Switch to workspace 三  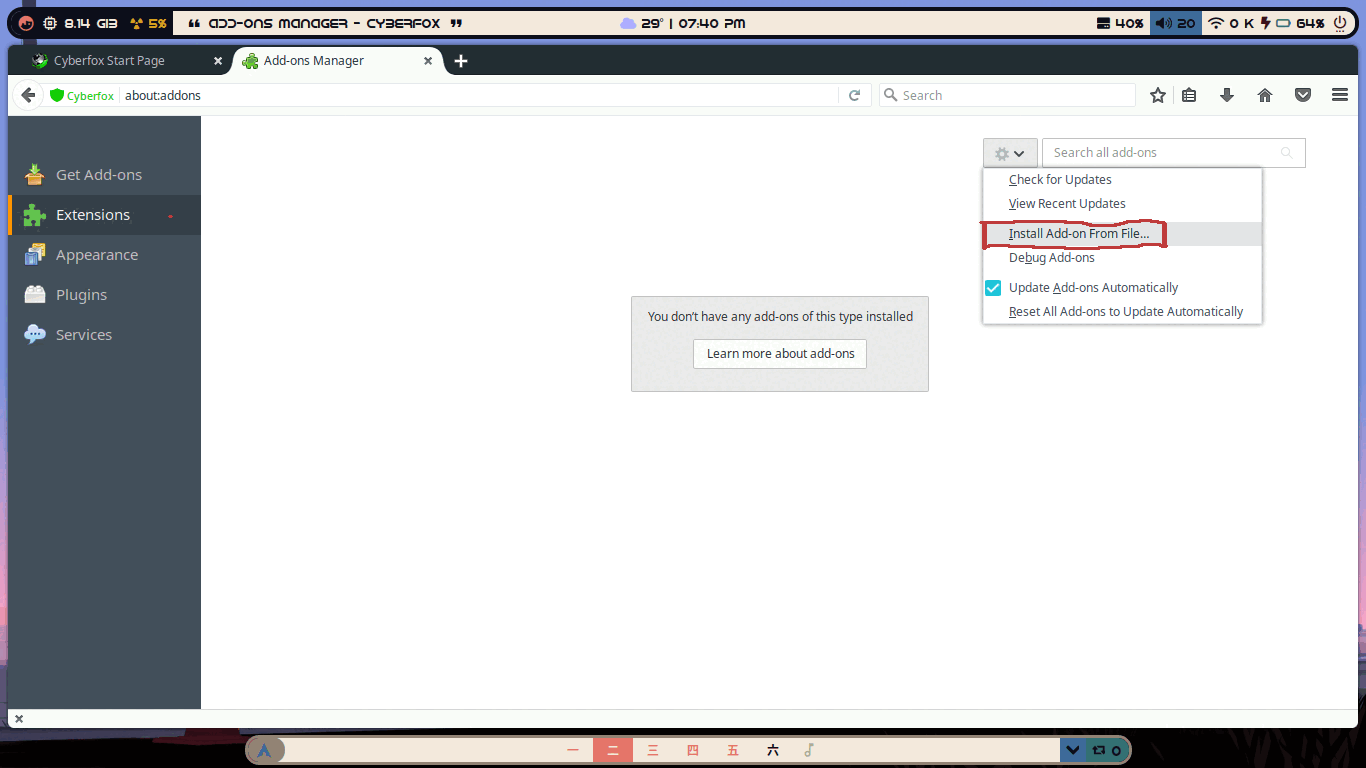(x=653, y=750)
